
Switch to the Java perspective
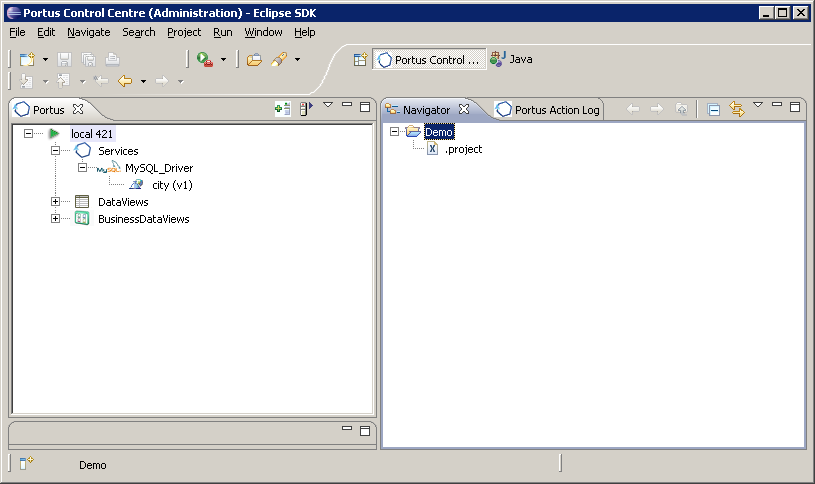click(511, 59)
